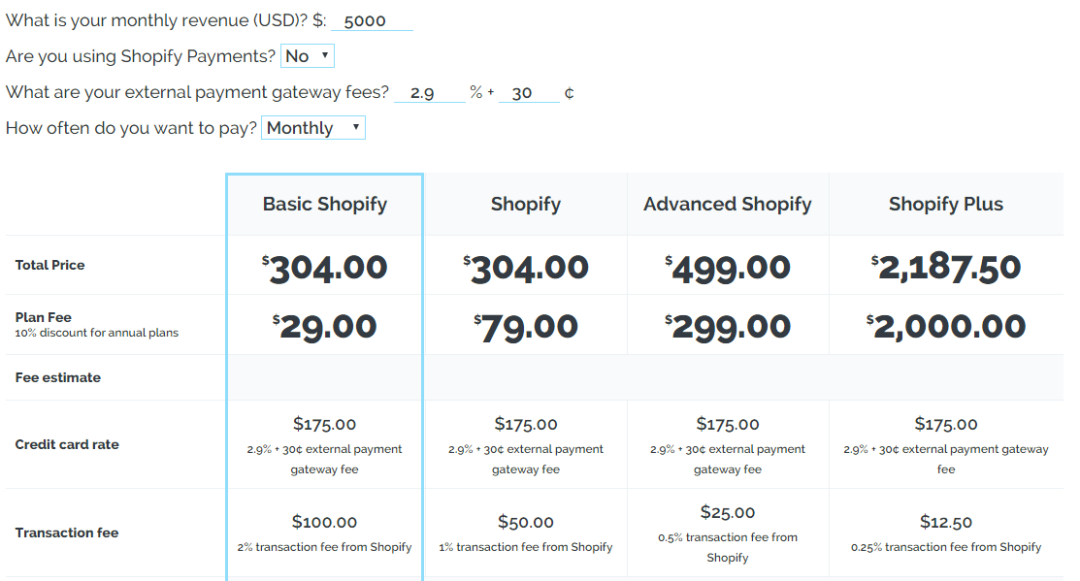Screen dimensions: 1080x581
Task: Click the Credit card rate row label
Action: coord(67,444)
